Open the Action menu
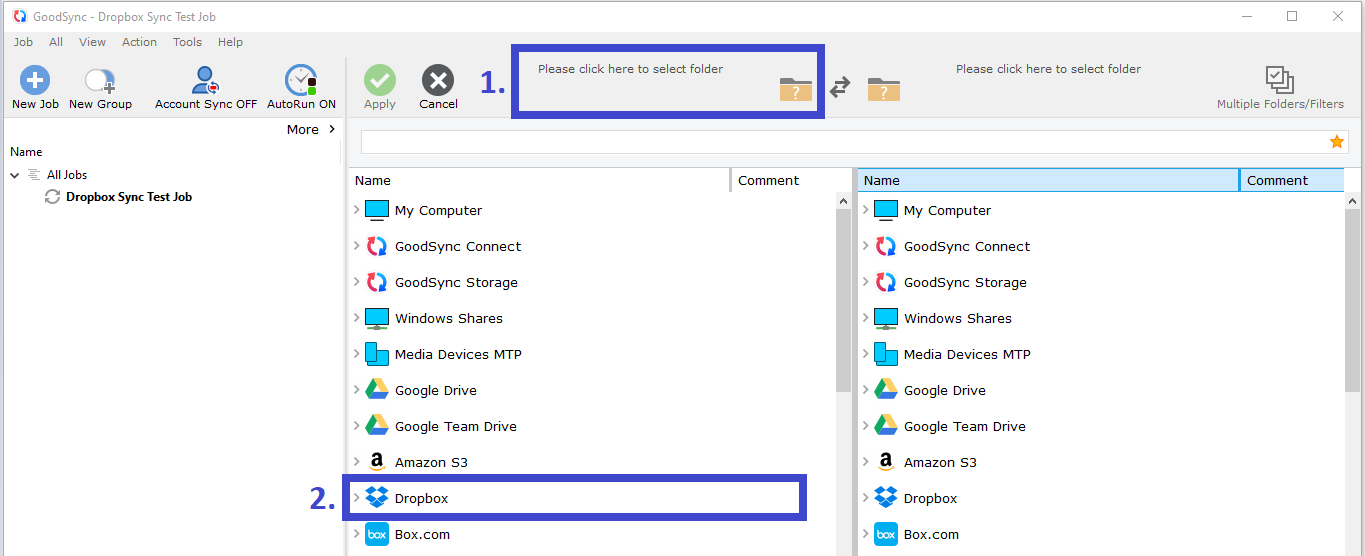Image resolution: width=1365 pixels, height=556 pixels. (139, 42)
